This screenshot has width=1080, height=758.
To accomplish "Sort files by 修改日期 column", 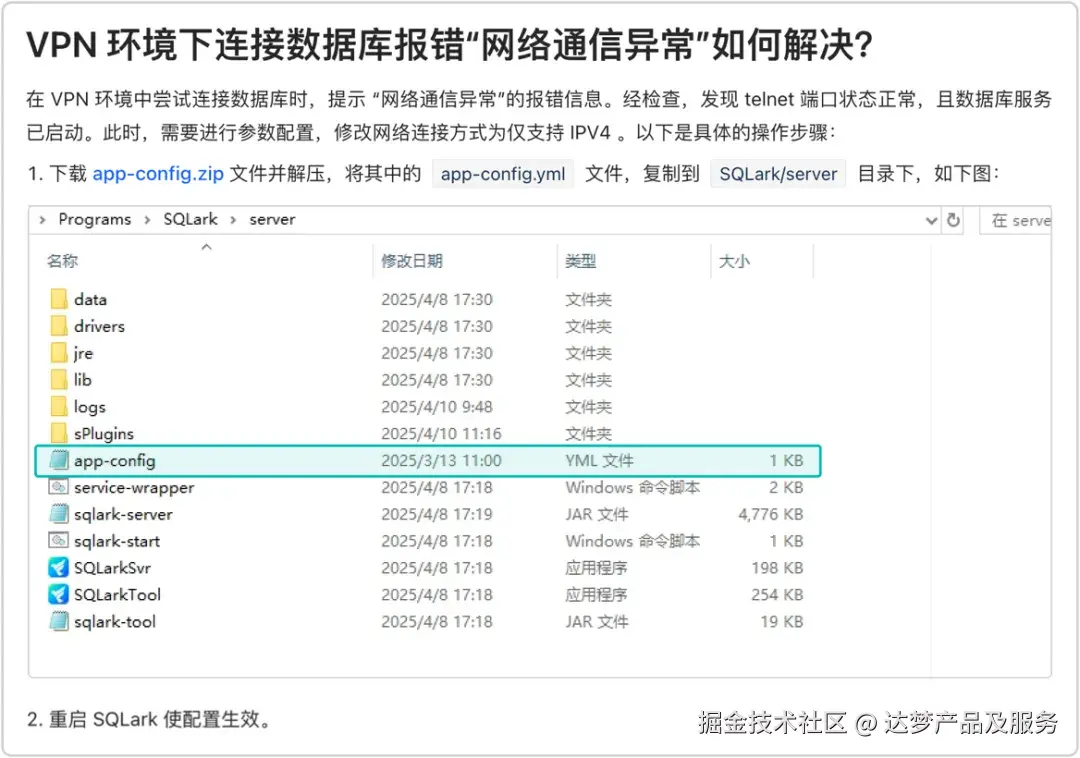I will (x=412, y=261).
